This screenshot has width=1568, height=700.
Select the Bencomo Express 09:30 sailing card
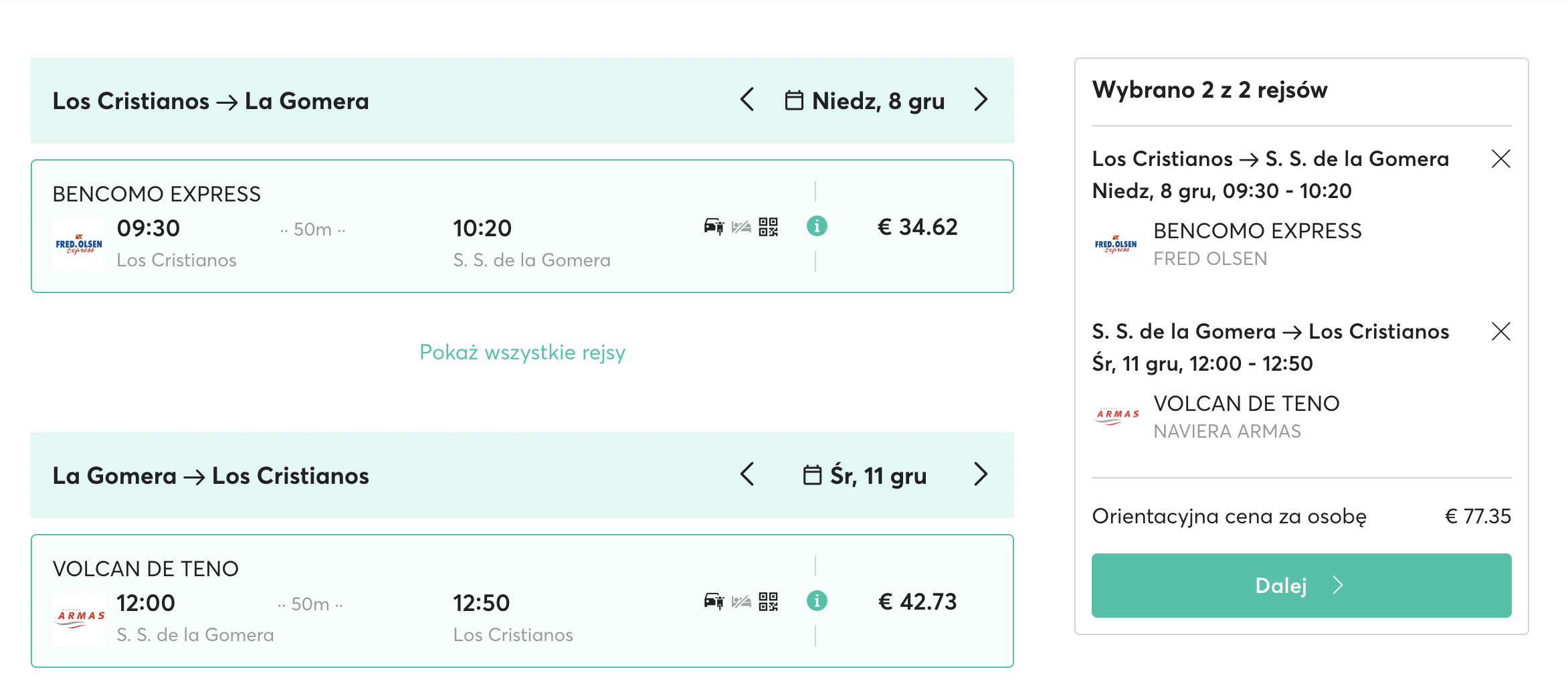pos(522,226)
